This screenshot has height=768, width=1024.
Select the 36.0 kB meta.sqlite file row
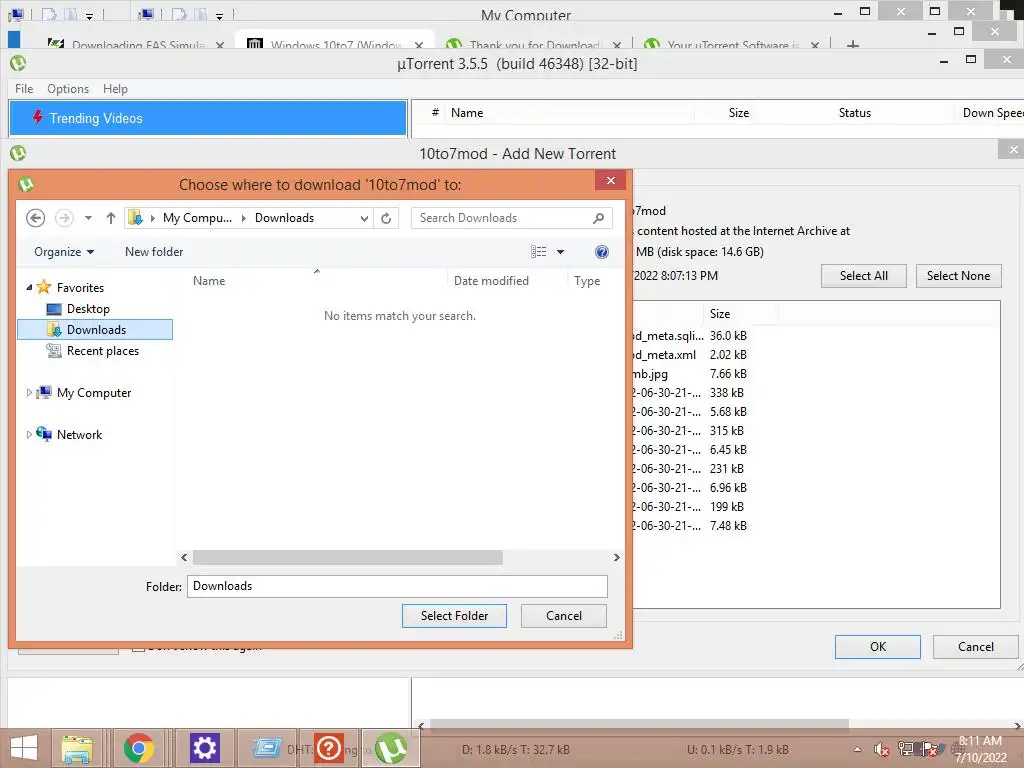point(689,336)
